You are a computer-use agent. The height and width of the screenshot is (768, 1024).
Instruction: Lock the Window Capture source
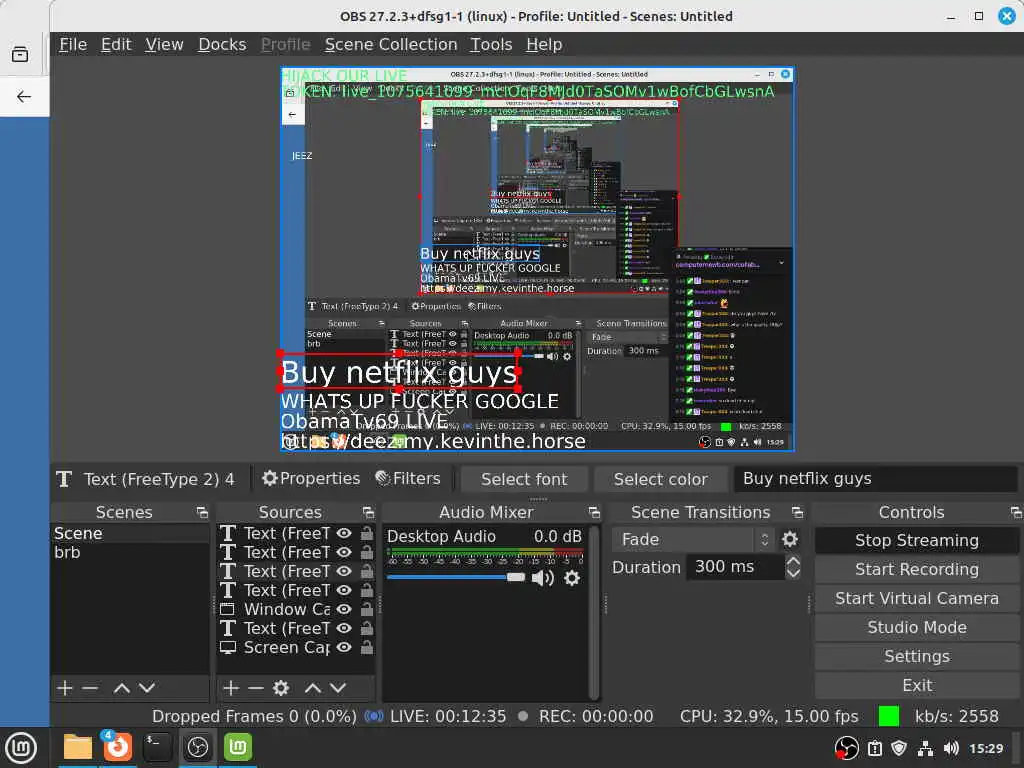367,609
